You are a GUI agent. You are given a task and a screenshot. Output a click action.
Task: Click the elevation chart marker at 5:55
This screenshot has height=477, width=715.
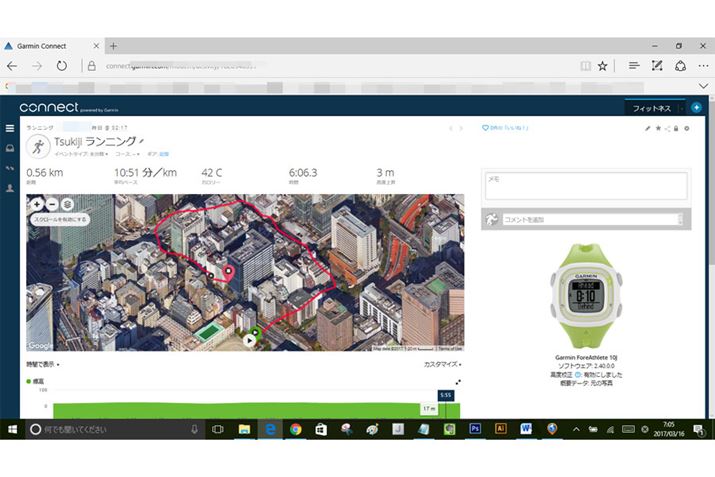445,396
